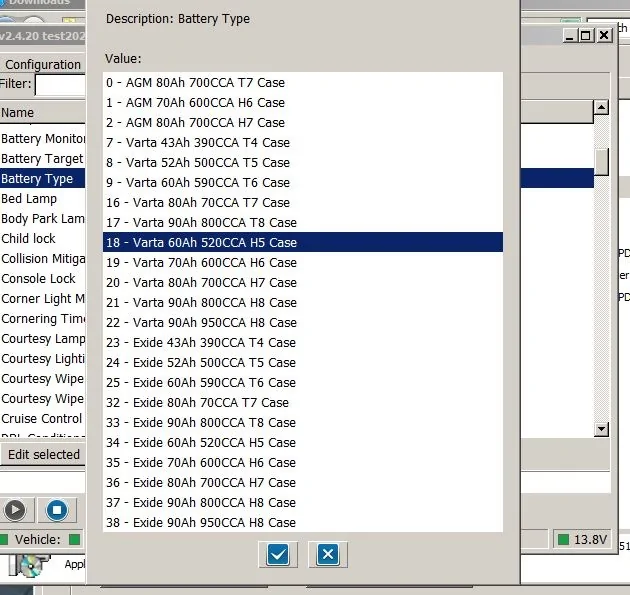Select Collision Mitigation row in Name list

(x=43, y=259)
